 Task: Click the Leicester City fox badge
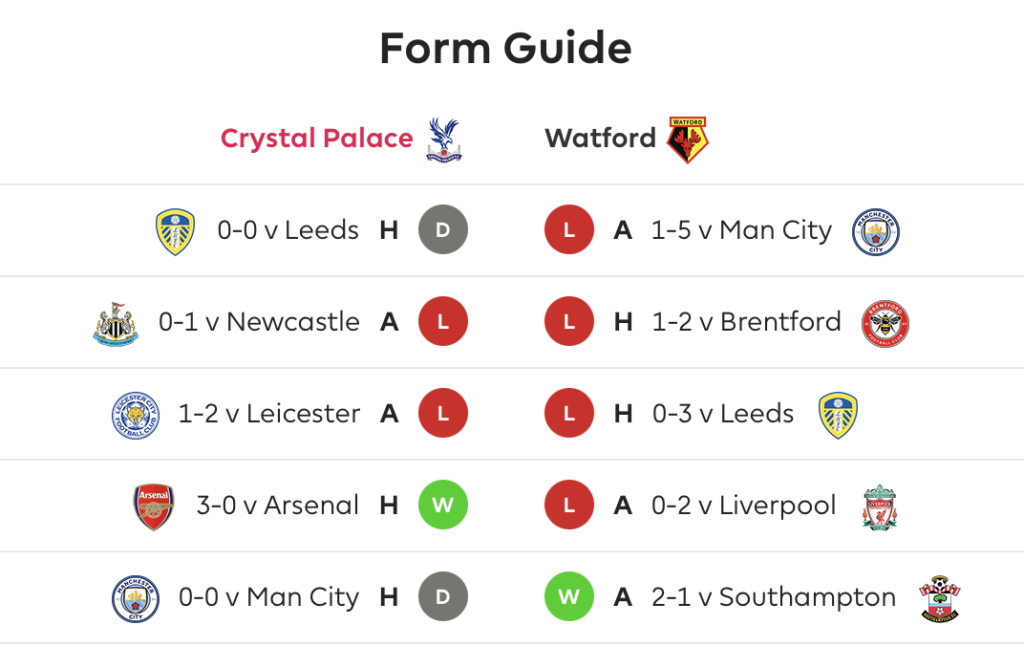click(x=135, y=415)
